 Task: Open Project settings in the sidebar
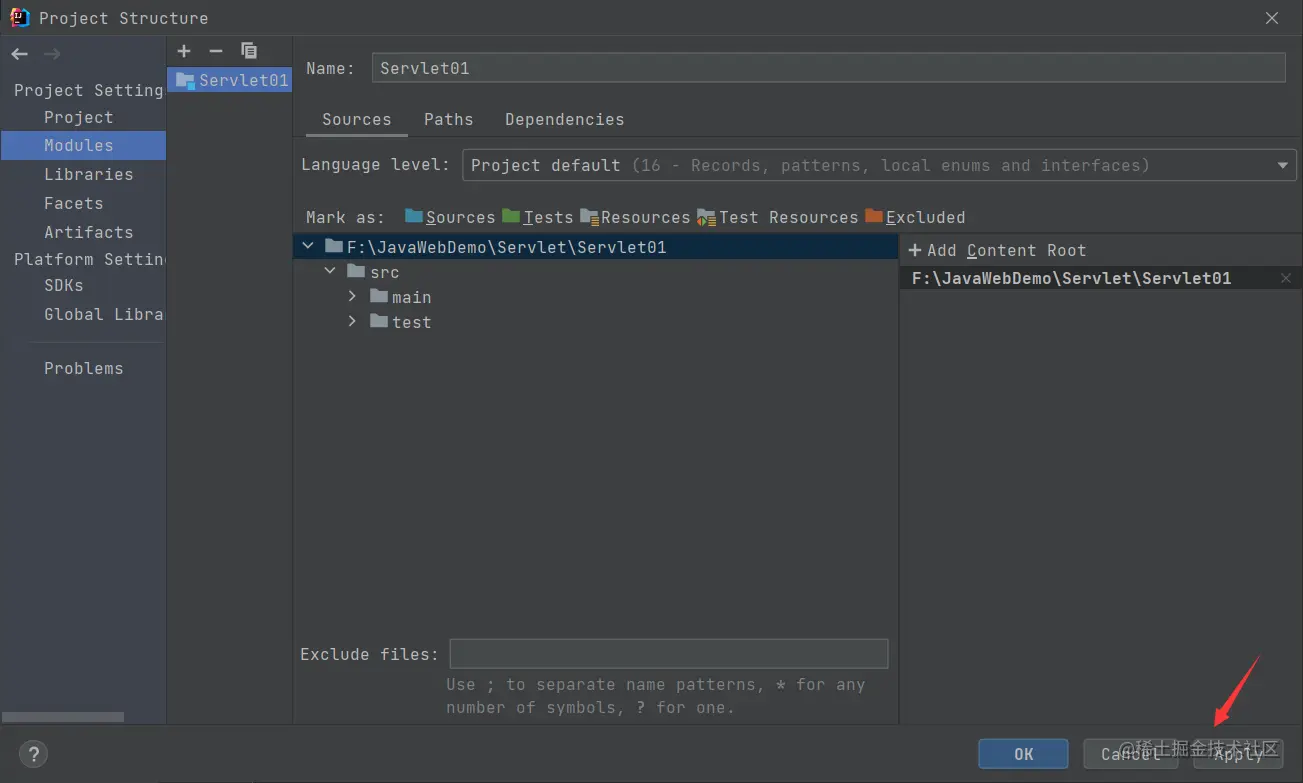click(78, 117)
